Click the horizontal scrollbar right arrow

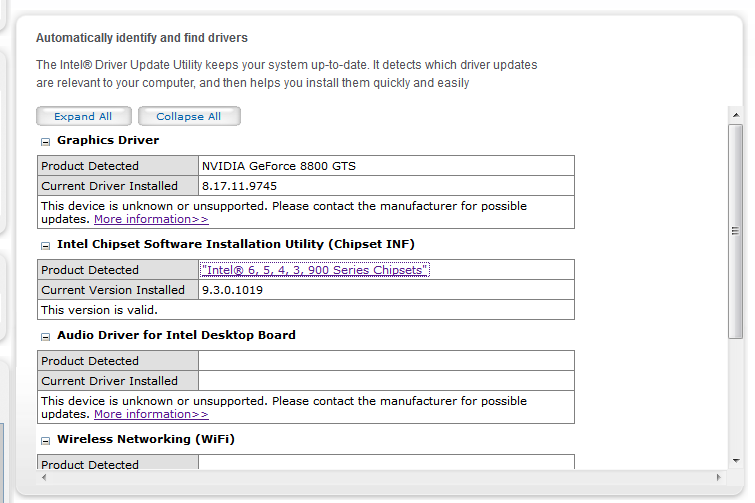point(718,477)
